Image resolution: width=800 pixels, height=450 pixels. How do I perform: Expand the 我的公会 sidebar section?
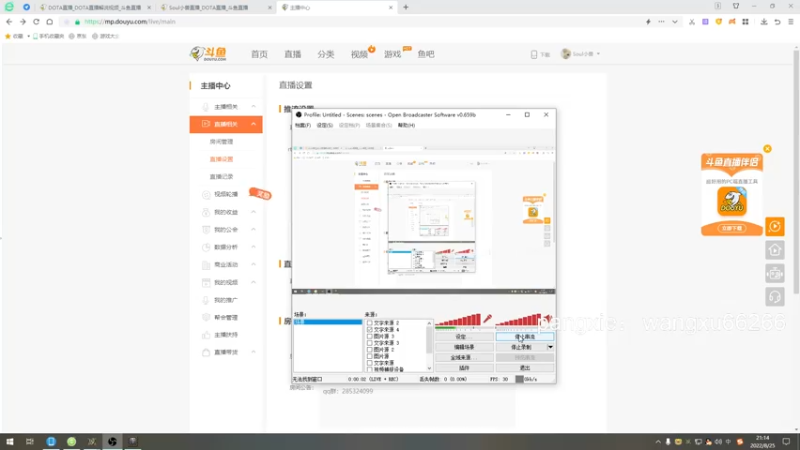[x=254, y=230]
